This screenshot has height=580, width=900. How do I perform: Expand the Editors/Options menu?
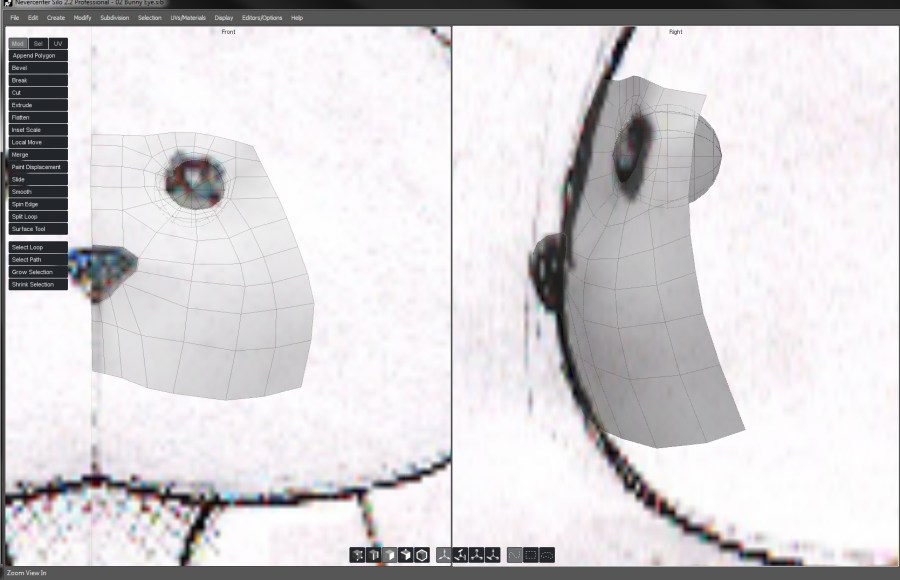click(x=262, y=18)
